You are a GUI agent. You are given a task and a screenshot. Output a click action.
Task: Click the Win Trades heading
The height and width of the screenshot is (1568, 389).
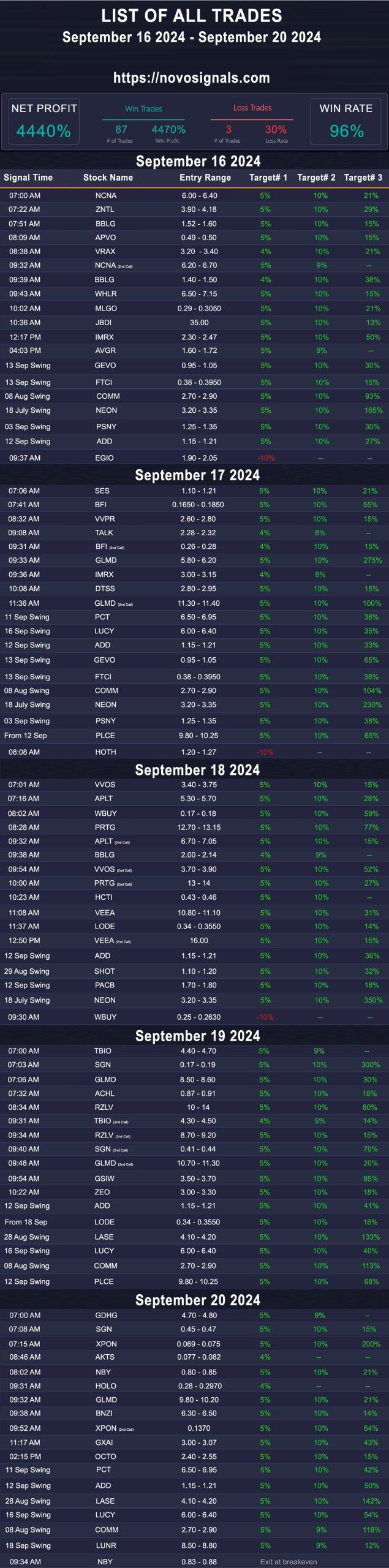[143, 108]
